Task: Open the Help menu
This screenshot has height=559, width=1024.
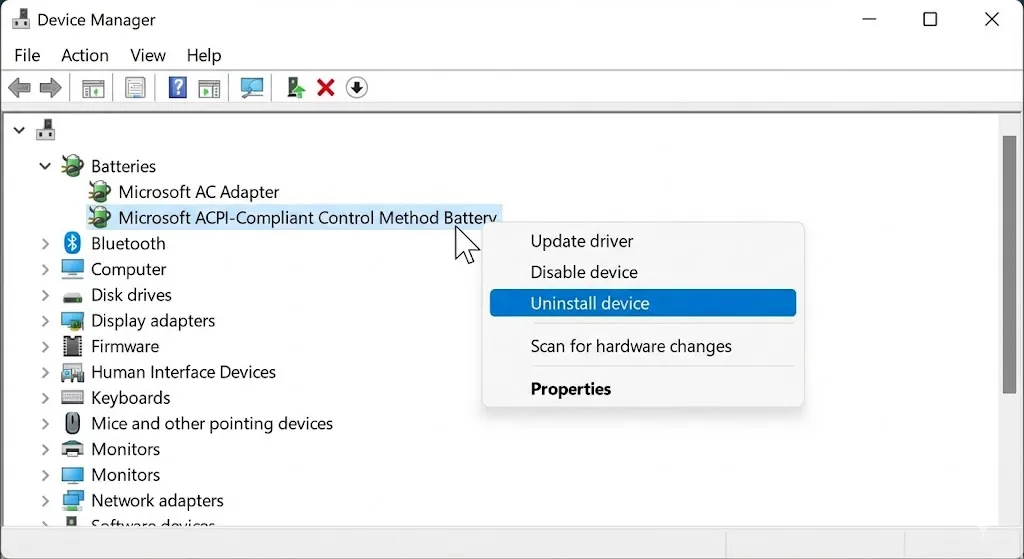Action: (204, 56)
